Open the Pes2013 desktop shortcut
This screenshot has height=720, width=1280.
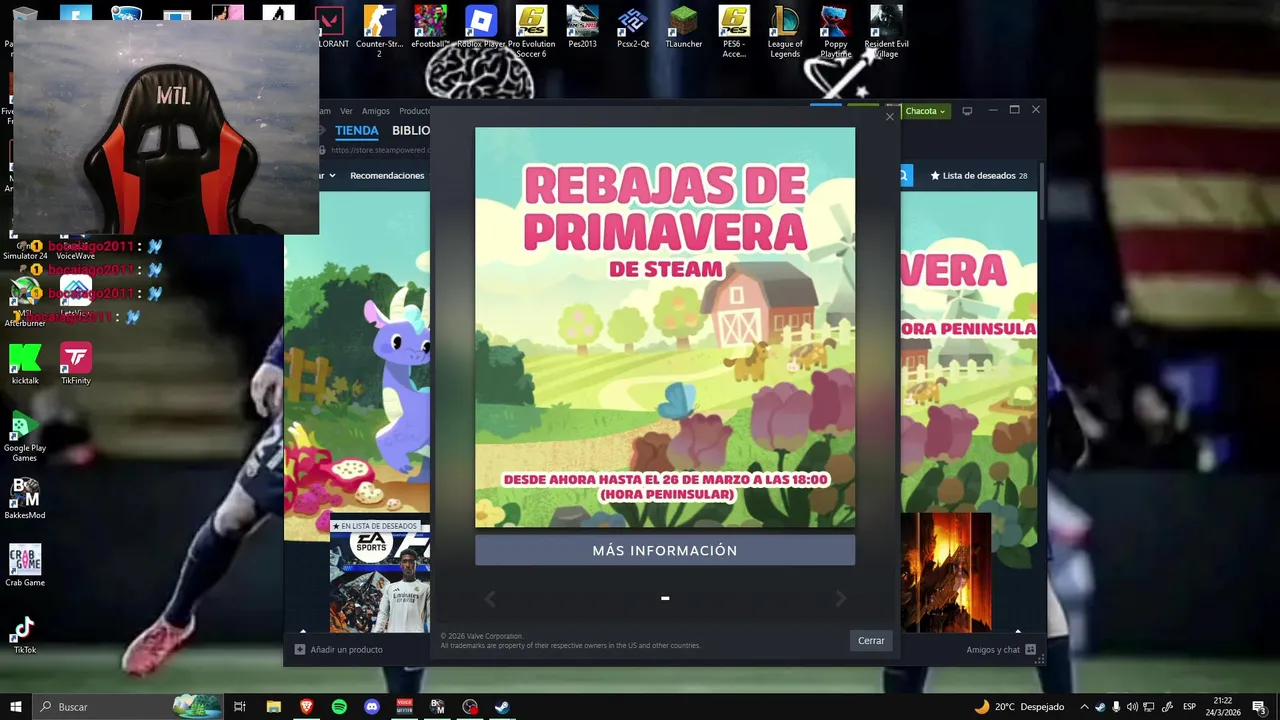coord(582,28)
